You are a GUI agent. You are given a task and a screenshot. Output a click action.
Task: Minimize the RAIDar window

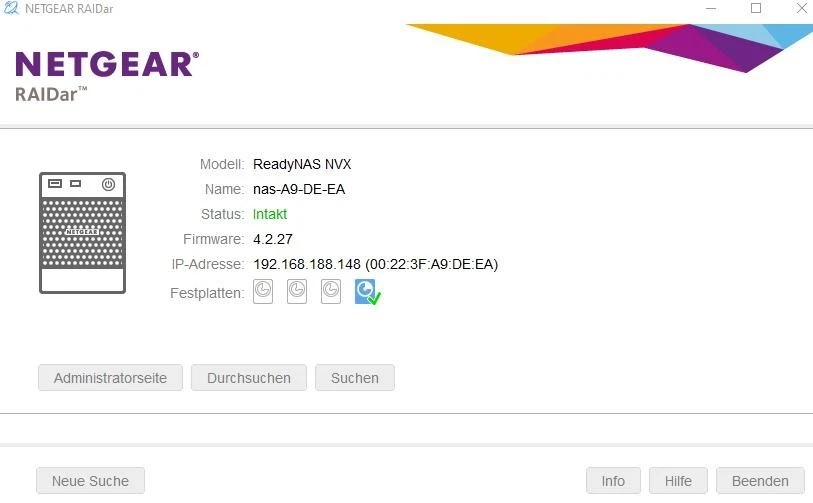711,8
